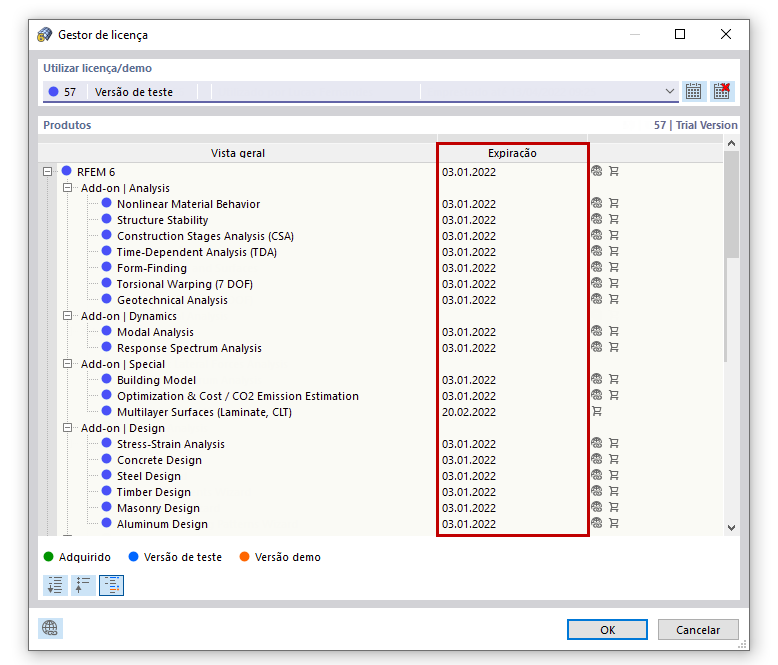Click cart icon for Nonlinear Material Behavior
The height and width of the screenshot is (665, 778).
614,203
